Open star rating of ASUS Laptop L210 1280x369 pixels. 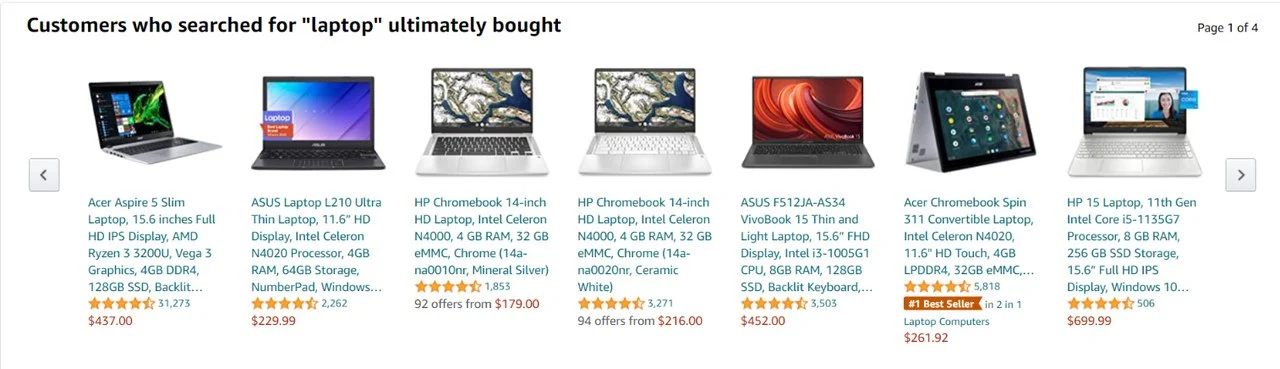(x=284, y=303)
